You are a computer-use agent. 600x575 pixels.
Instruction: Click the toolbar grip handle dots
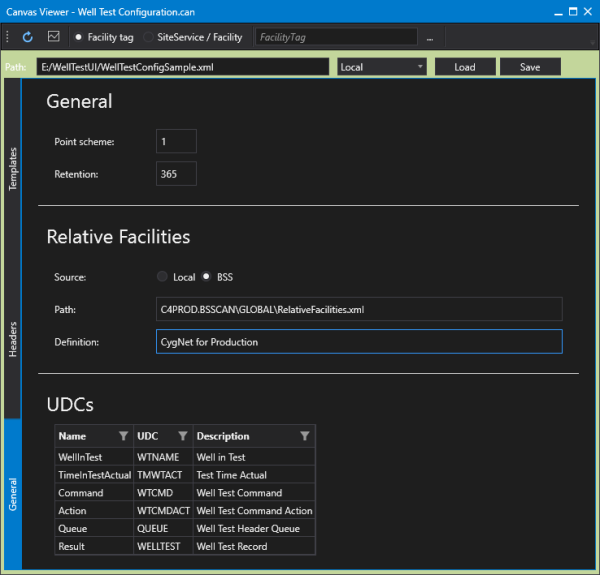[x=8, y=37]
